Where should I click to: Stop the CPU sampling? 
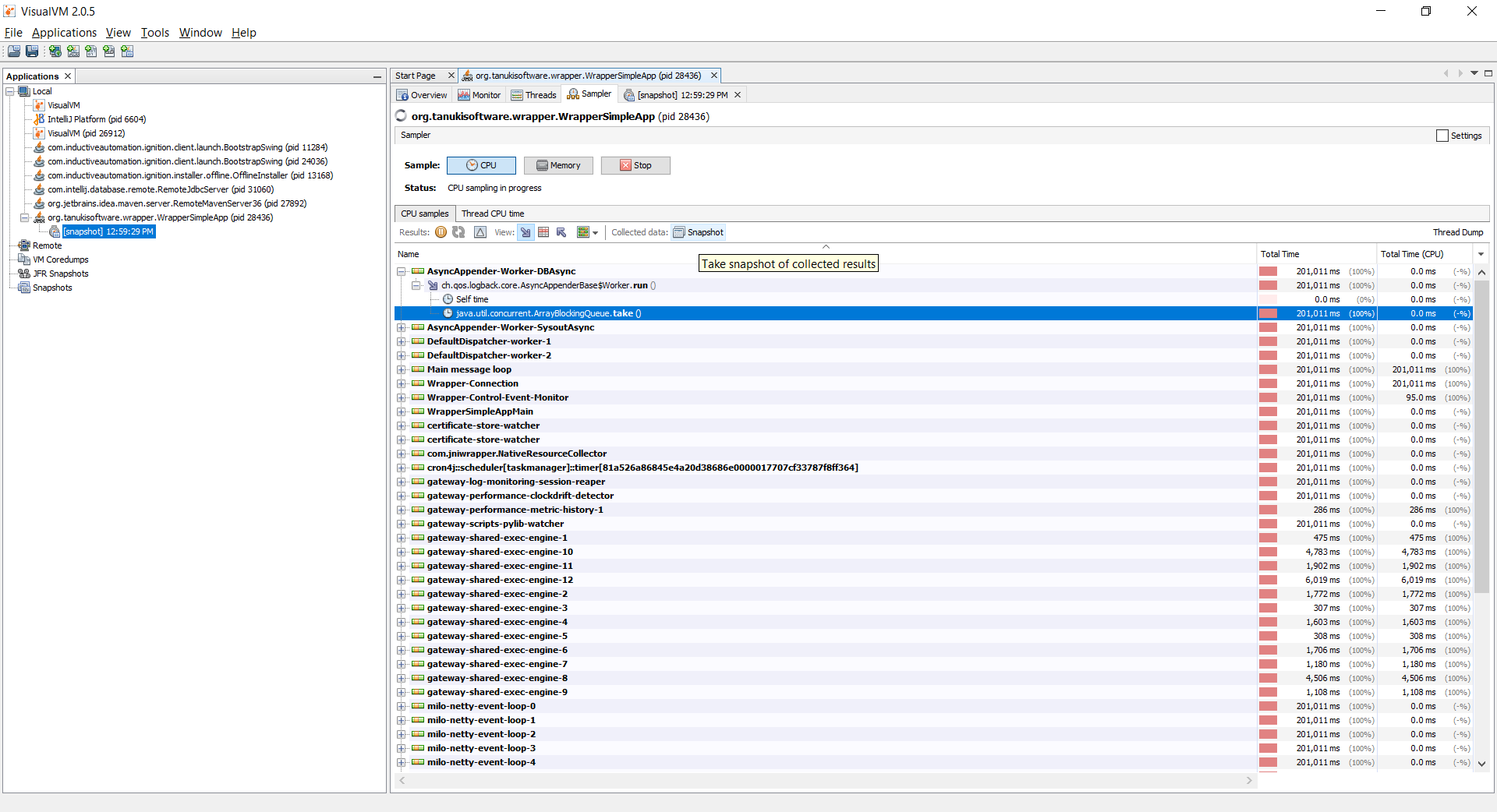point(635,165)
